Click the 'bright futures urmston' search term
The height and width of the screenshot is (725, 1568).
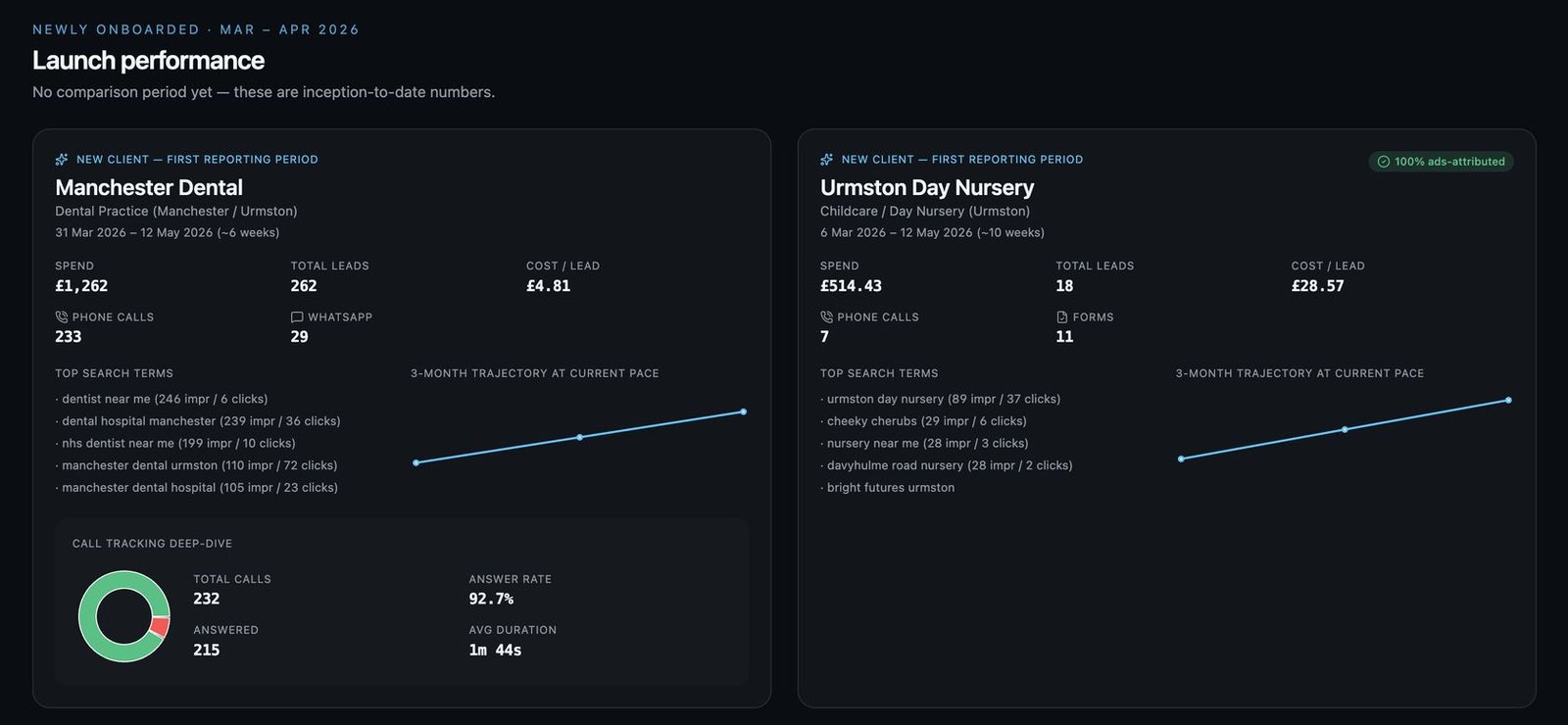click(888, 487)
